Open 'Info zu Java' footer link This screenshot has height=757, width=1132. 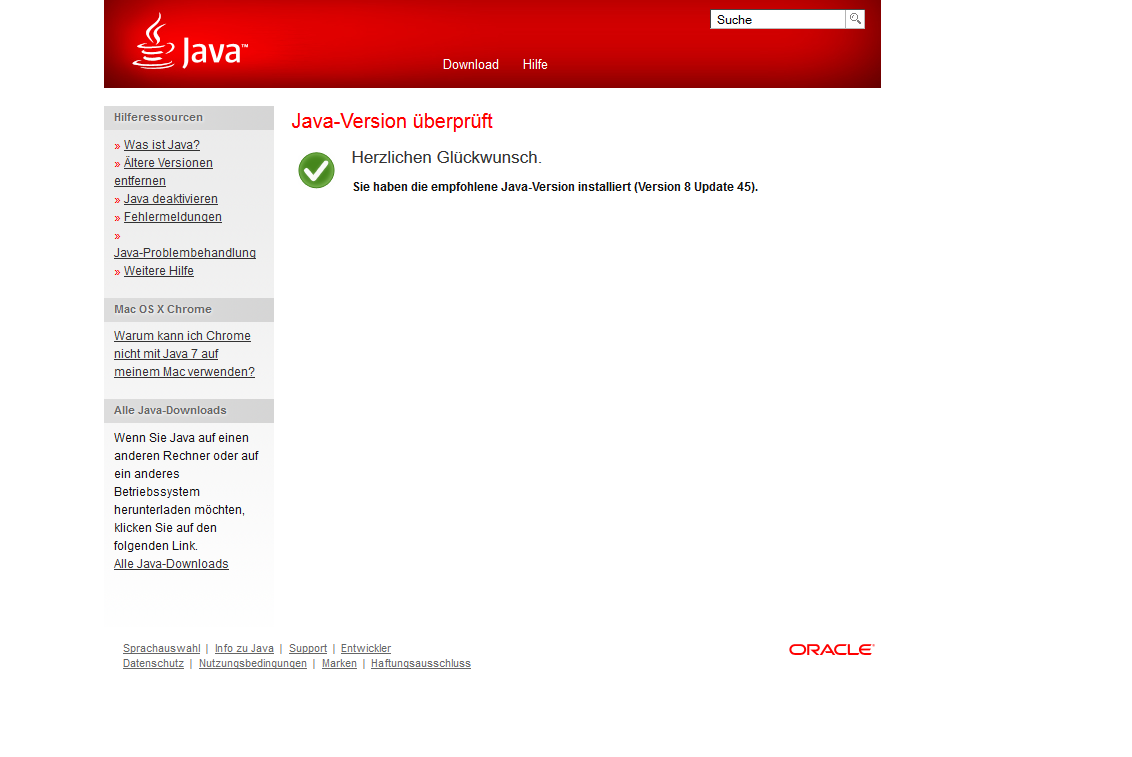pos(244,649)
